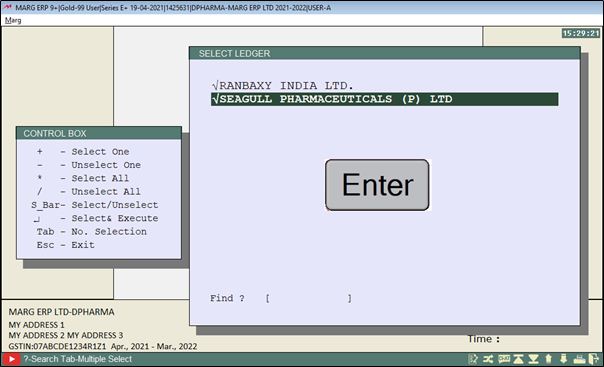Screen dimensions: 604x367
Task: Click the 'S_Bar- Select/Unselect' line
Action: point(94,205)
